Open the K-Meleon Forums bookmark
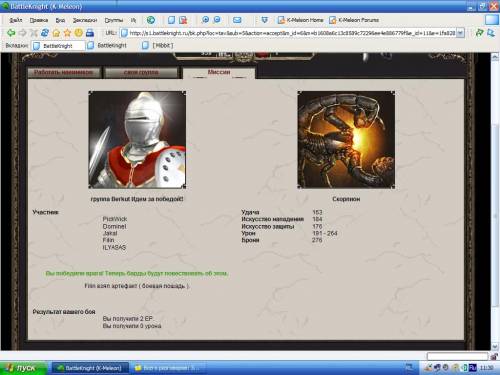Viewport: 500px width, 375px height. coord(354,20)
